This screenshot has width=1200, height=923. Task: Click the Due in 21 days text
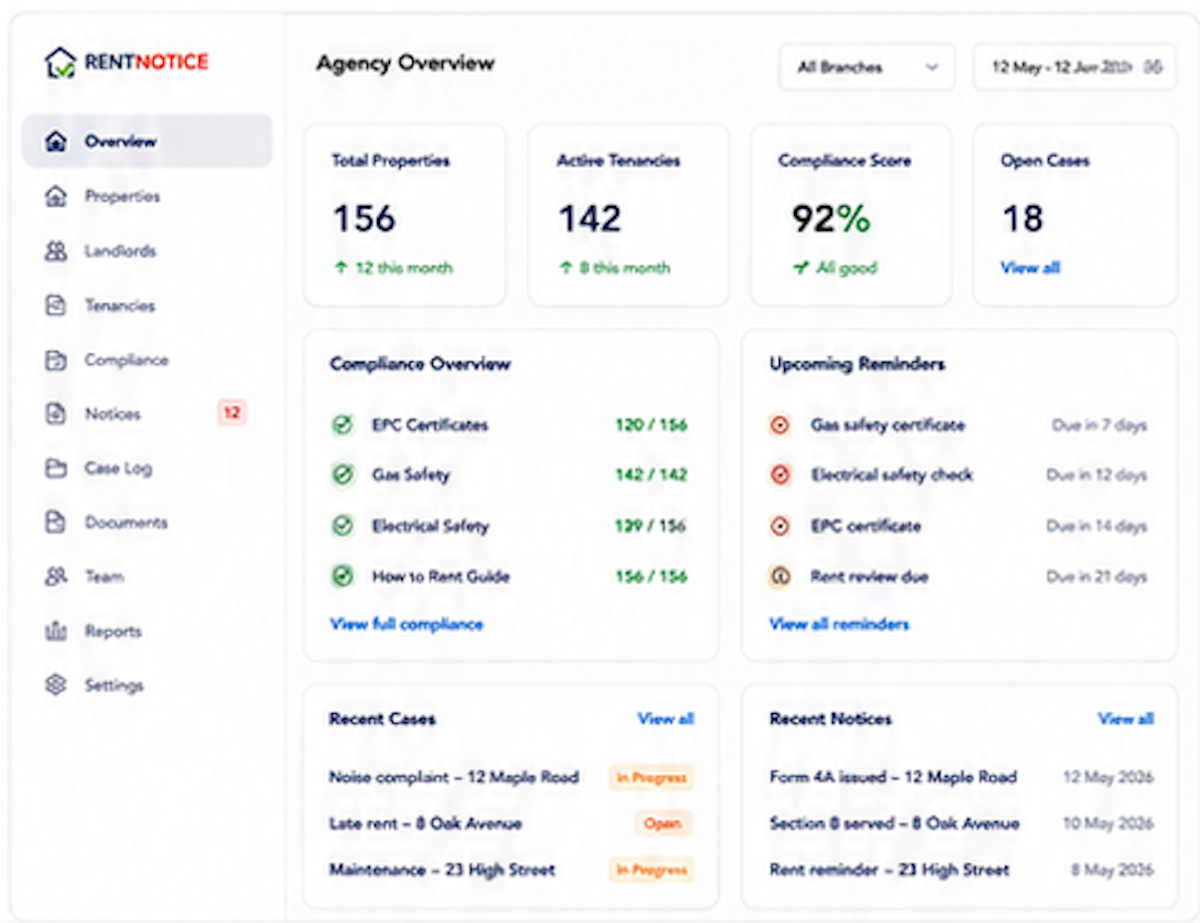coord(1097,576)
